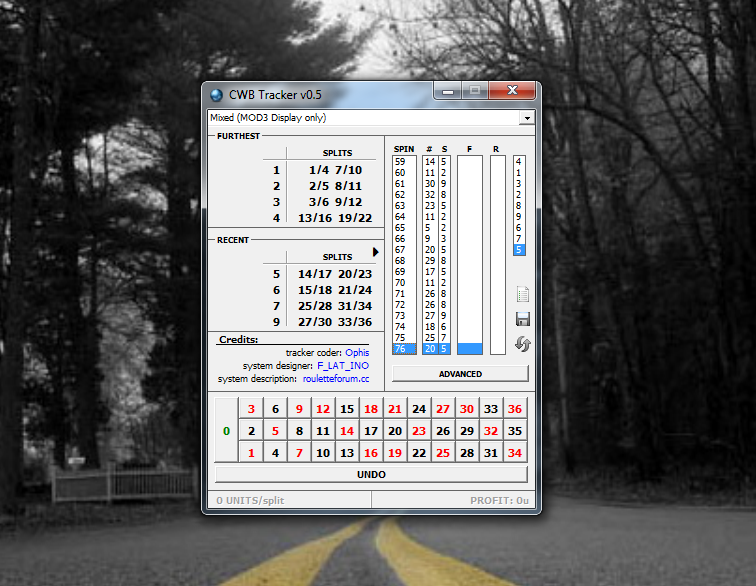This screenshot has height=586, width=756.
Task: Click red number 14 on the board
Action: pos(347,431)
